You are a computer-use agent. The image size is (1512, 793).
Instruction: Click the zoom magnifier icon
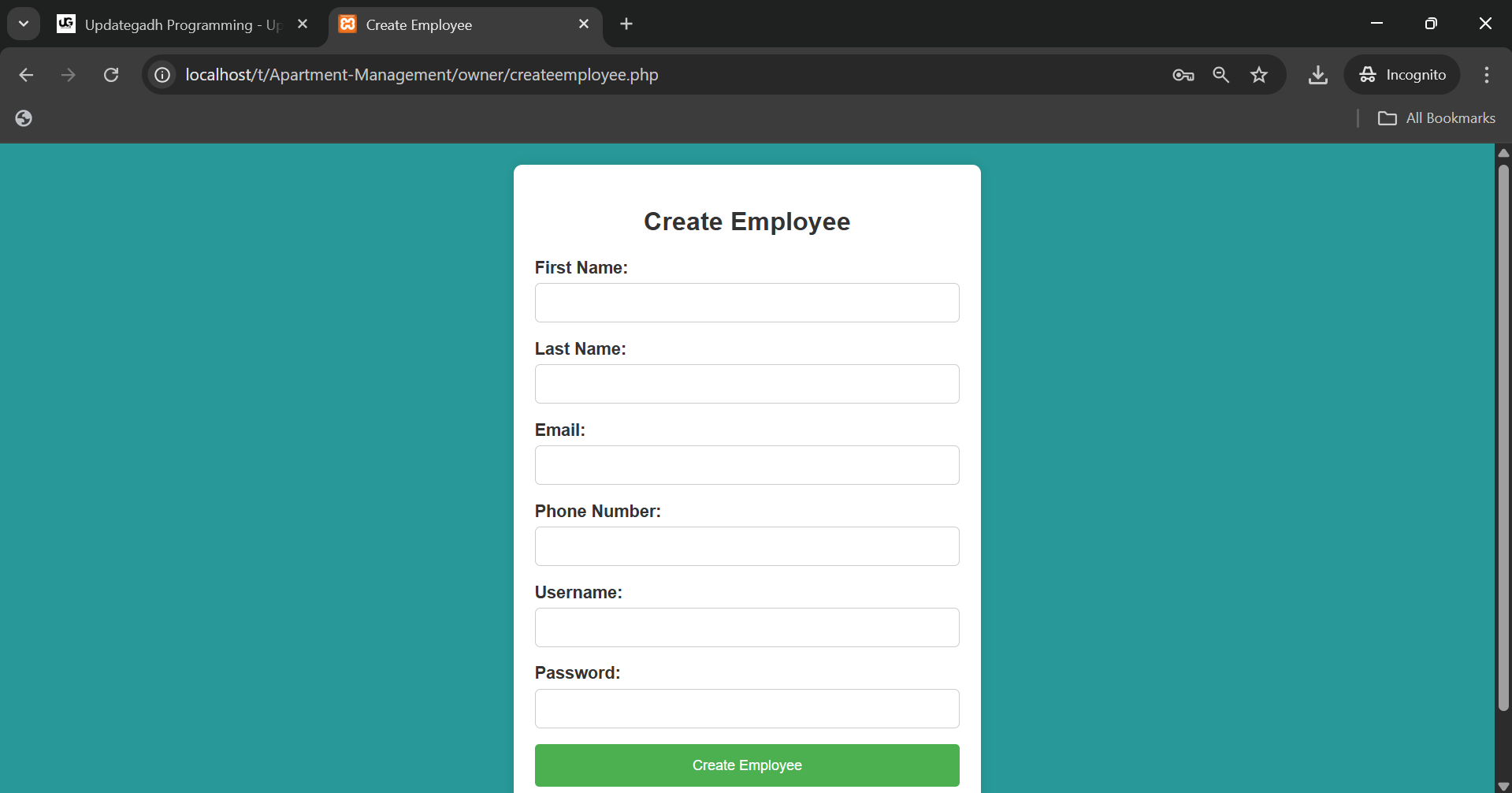(x=1220, y=75)
